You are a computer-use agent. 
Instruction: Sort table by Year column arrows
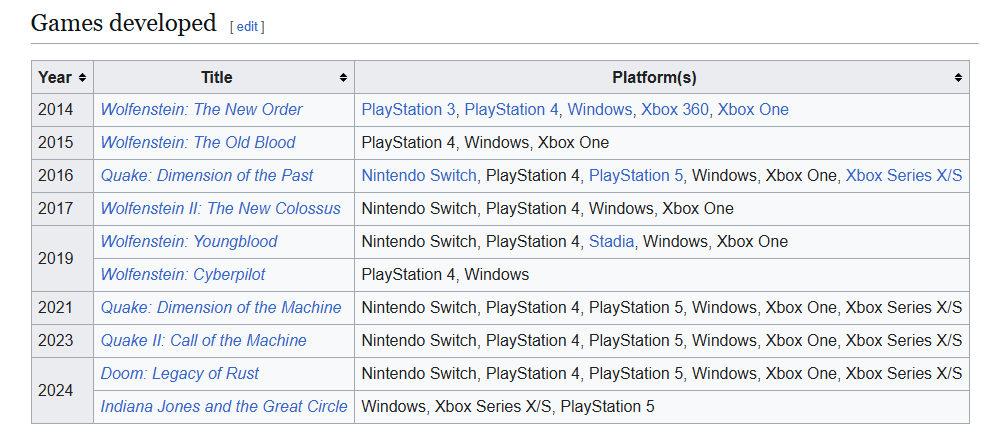tap(82, 77)
